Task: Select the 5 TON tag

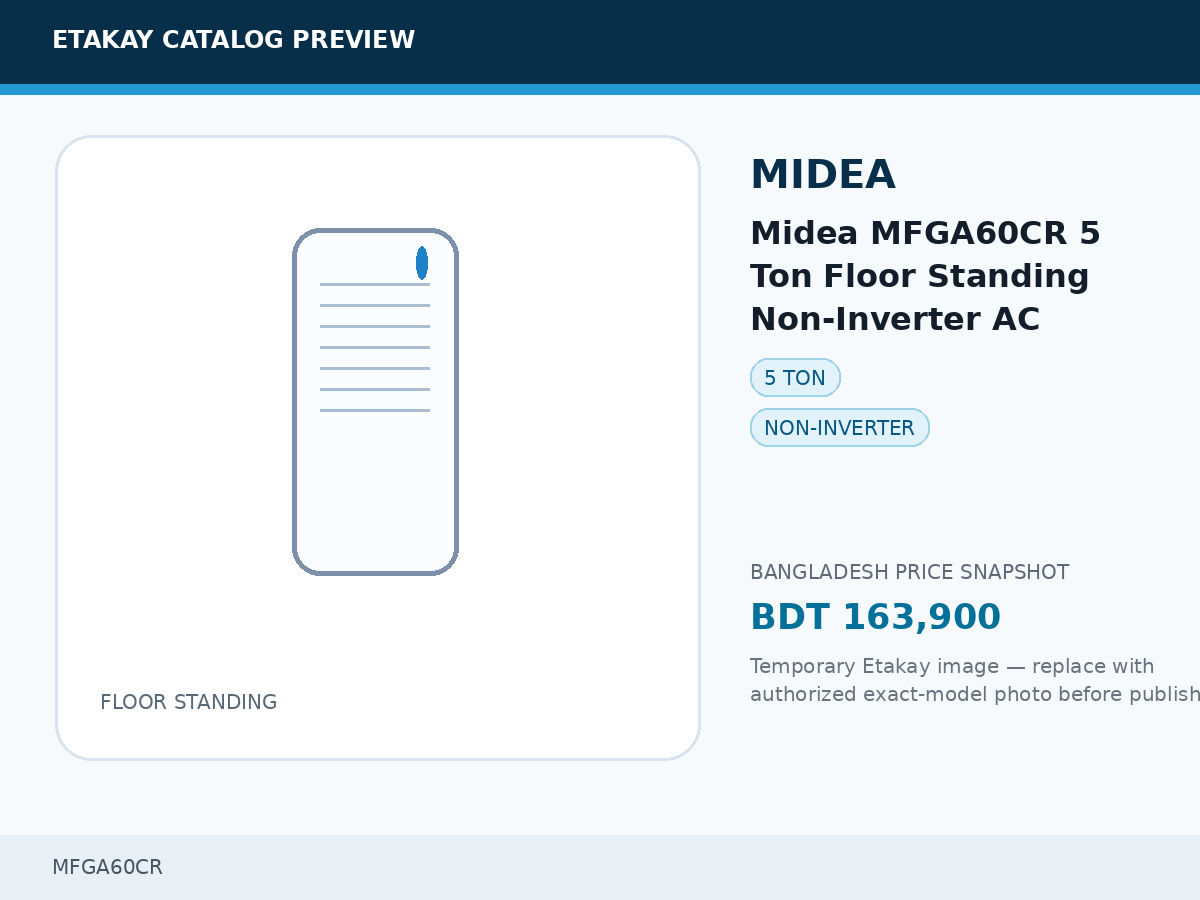Action: pos(795,378)
